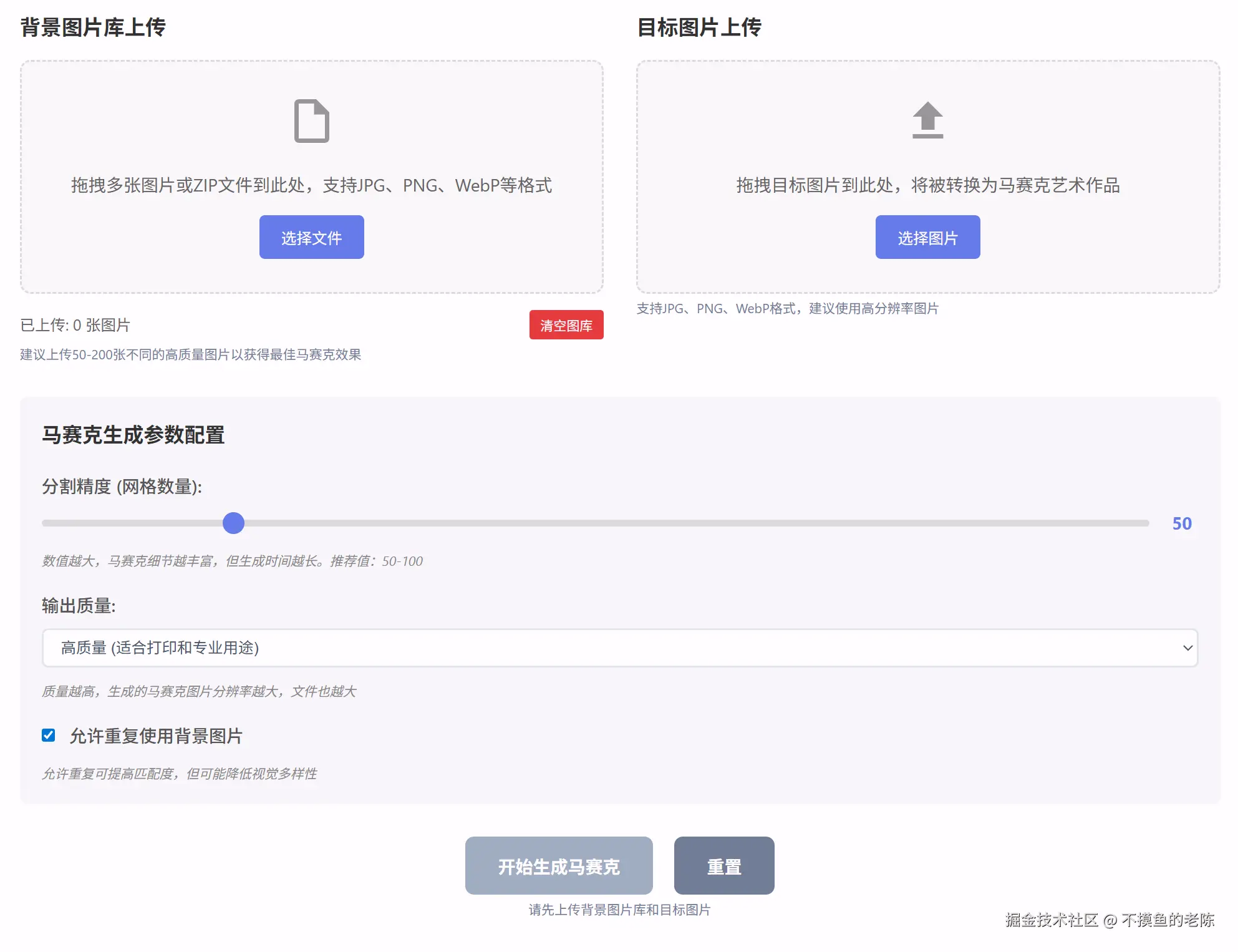
Task: Toggle the 允许重复使用背景图片 checkbox
Action: coord(49,736)
